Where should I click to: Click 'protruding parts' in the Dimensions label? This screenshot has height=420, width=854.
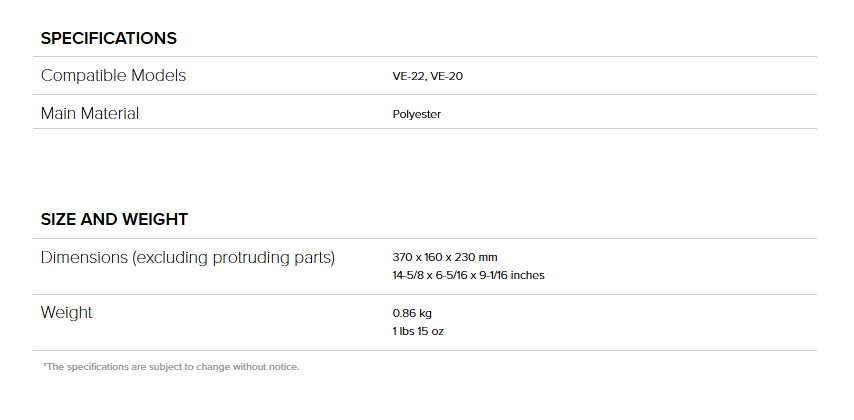(273, 258)
